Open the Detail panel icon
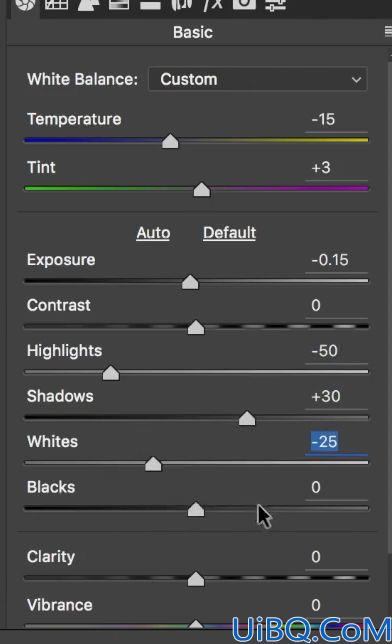This screenshot has width=392, height=644. (x=88, y=4)
